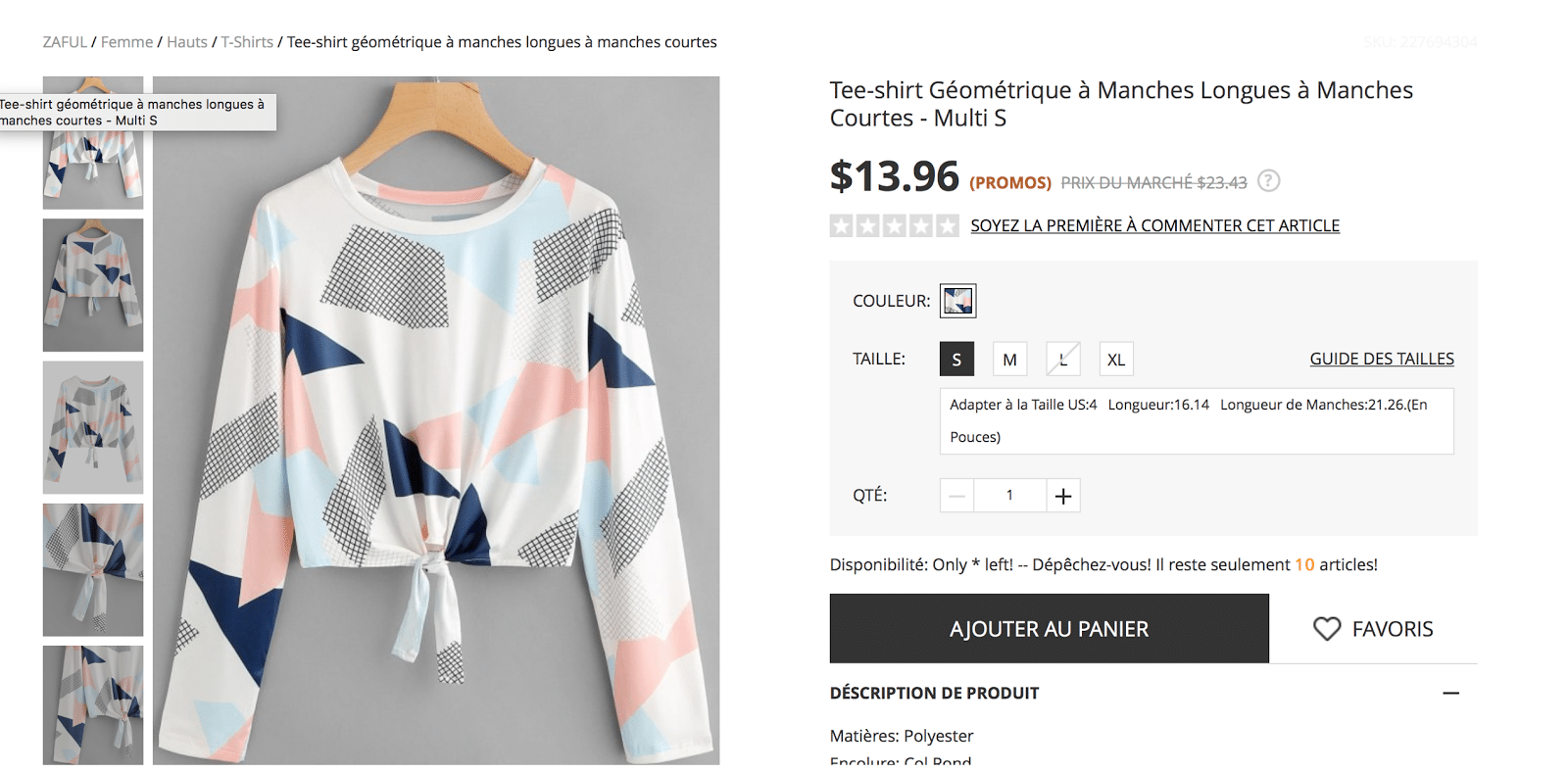Click the market price help question-mark icon

[x=1268, y=181]
